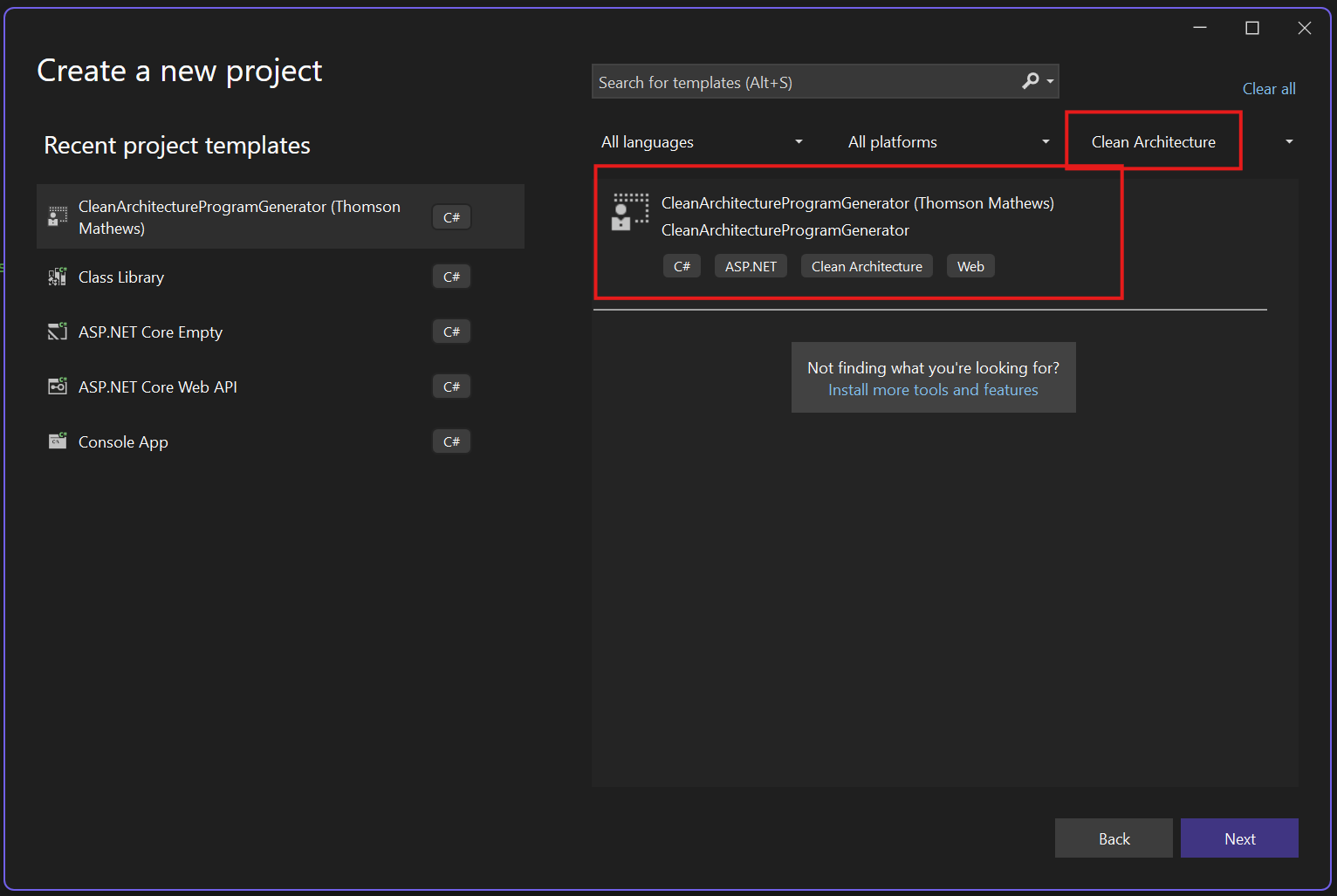Open the All languages dropdown
Screen dimensions: 1337x896
(702, 141)
